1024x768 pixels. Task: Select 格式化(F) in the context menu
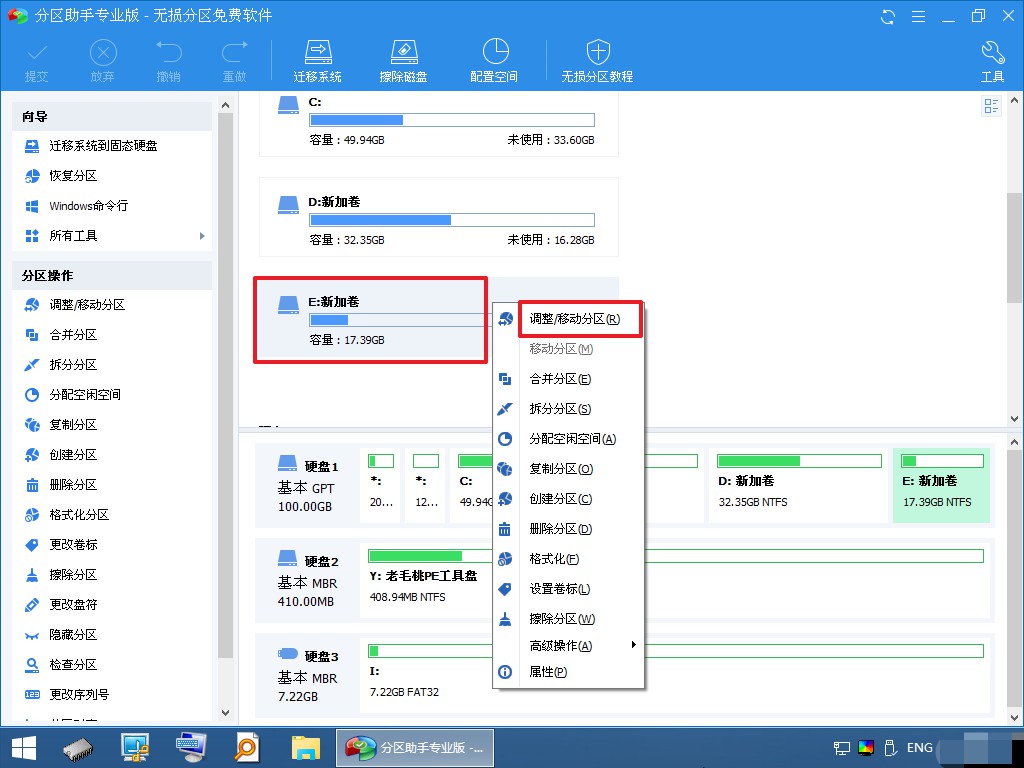click(568, 559)
